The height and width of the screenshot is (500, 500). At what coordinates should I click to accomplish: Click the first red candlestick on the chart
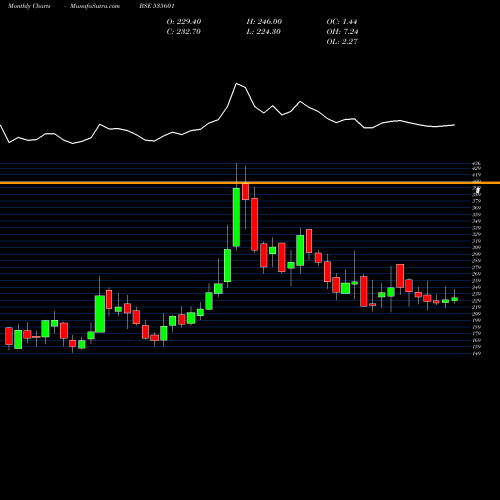[x=9, y=336]
